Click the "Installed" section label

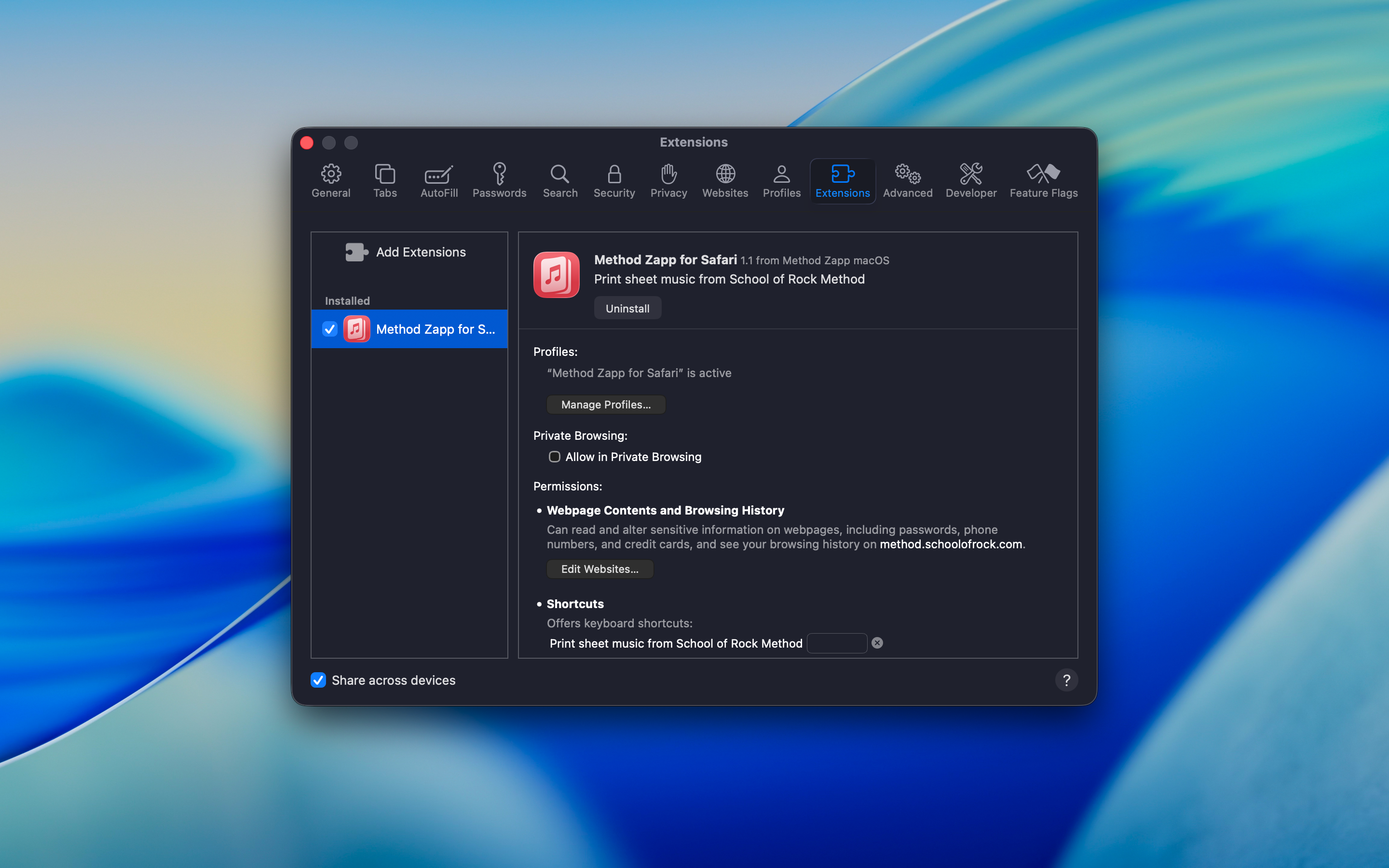(x=347, y=301)
